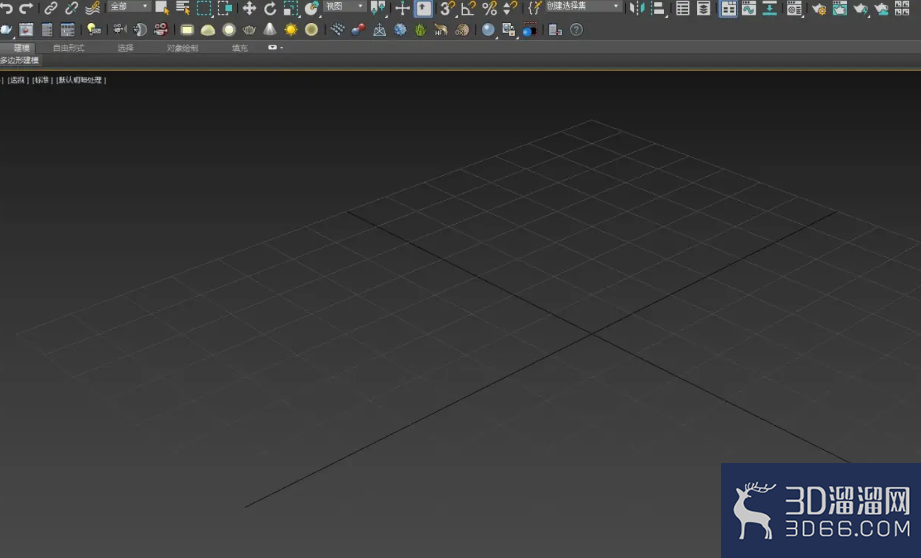Activate the Select Object cursor tool
This screenshot has height=558, width=921.
click(x=162, y=8)
